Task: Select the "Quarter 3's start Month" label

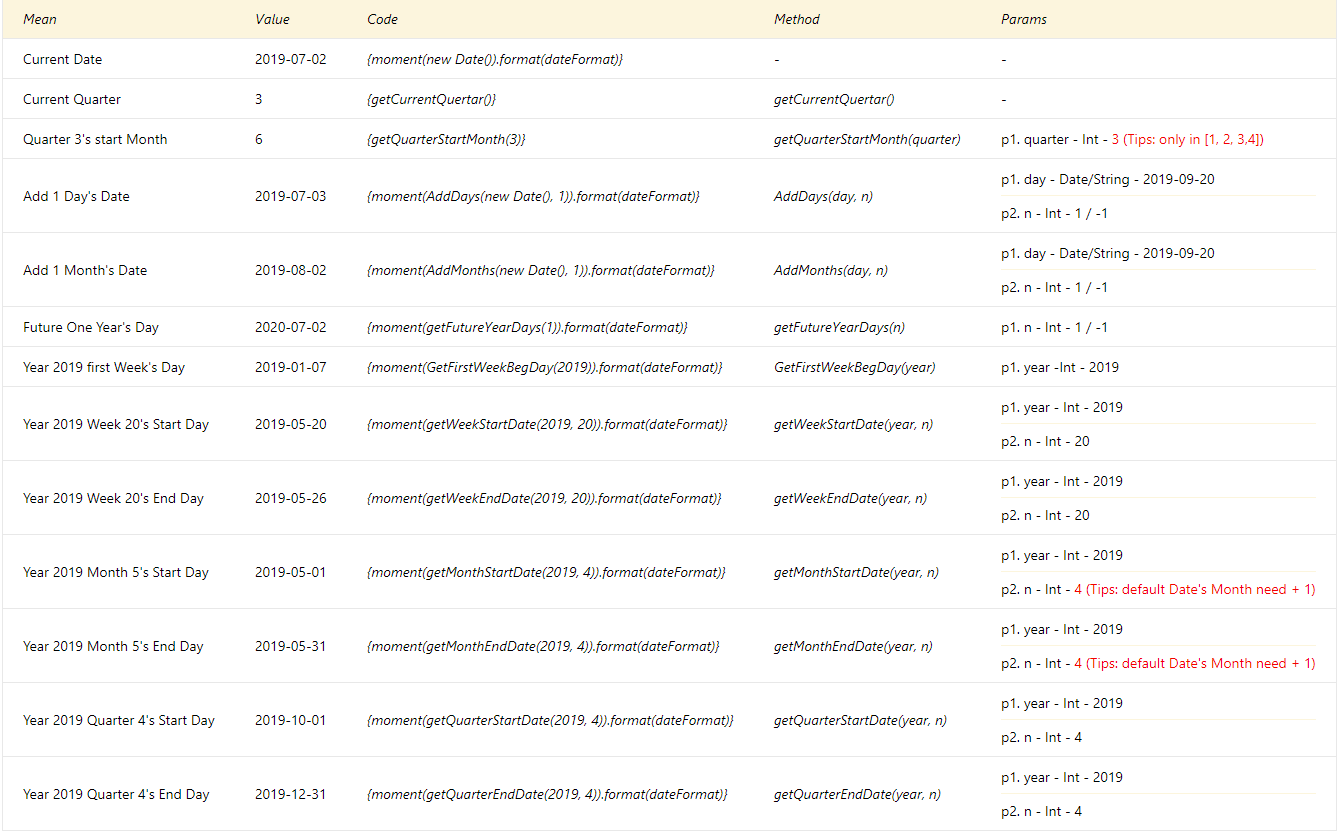Action: [95, 139]
